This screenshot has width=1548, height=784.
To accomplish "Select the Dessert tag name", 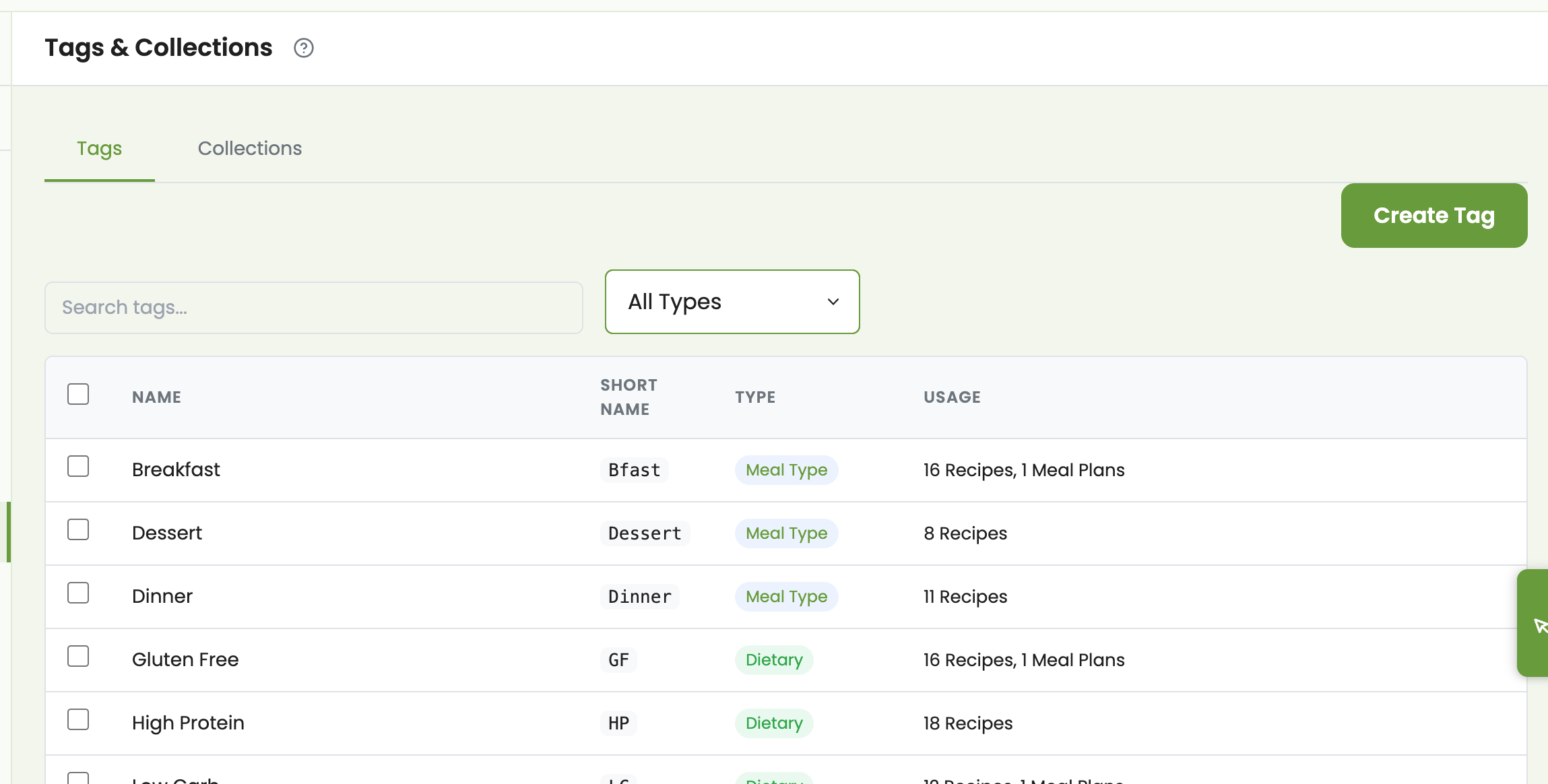I will 167,533.
